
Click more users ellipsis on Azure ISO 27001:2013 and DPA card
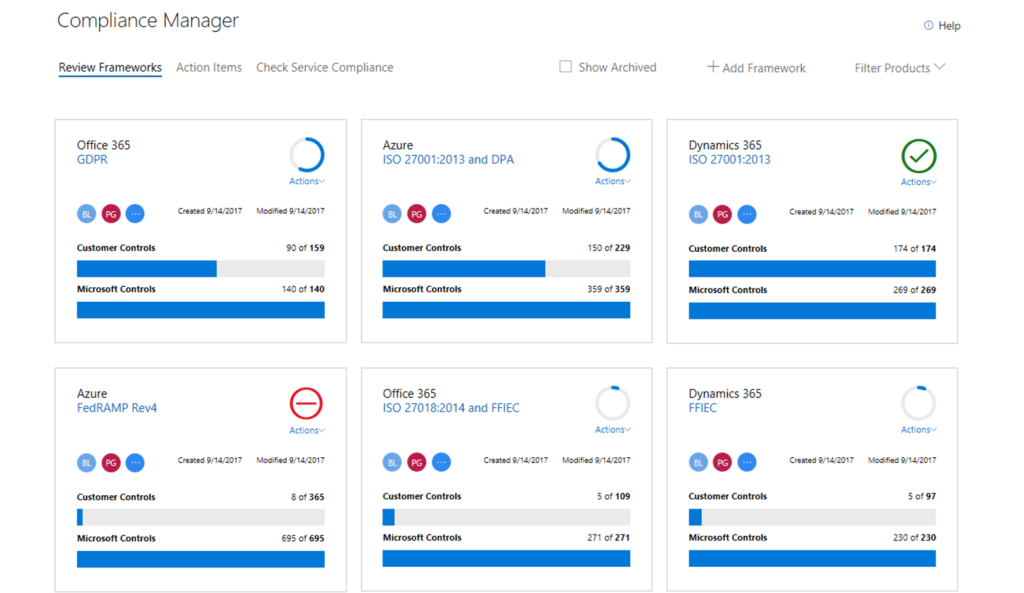point(441,214)
